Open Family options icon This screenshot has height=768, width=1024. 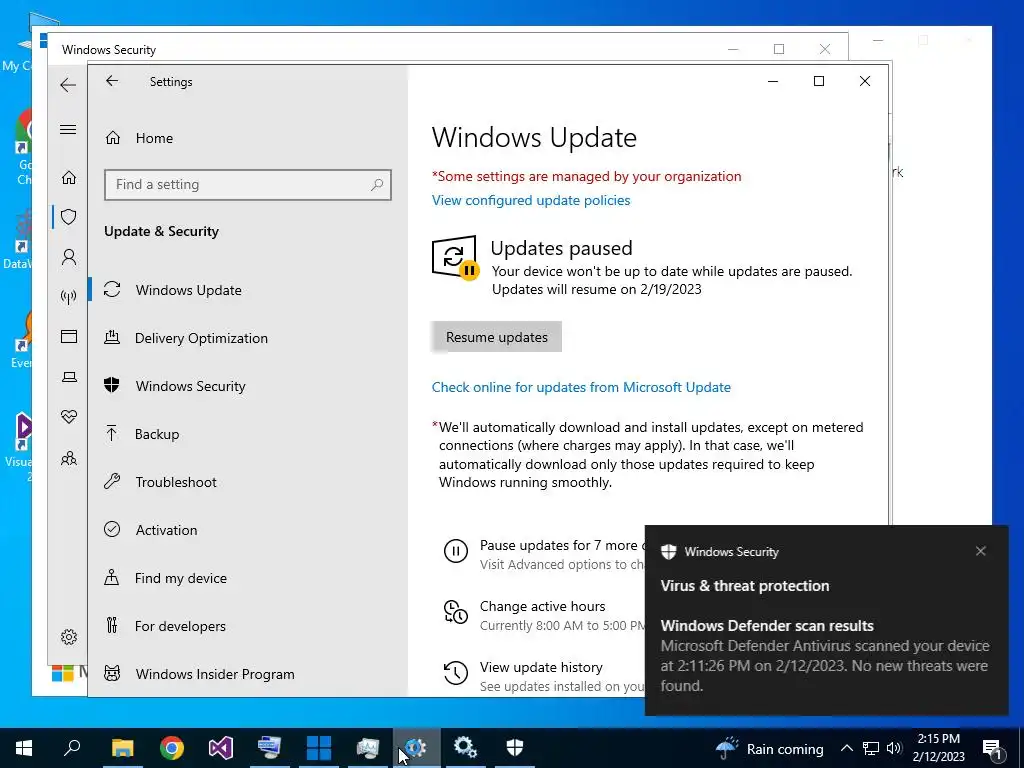click(x=69, y=458)
